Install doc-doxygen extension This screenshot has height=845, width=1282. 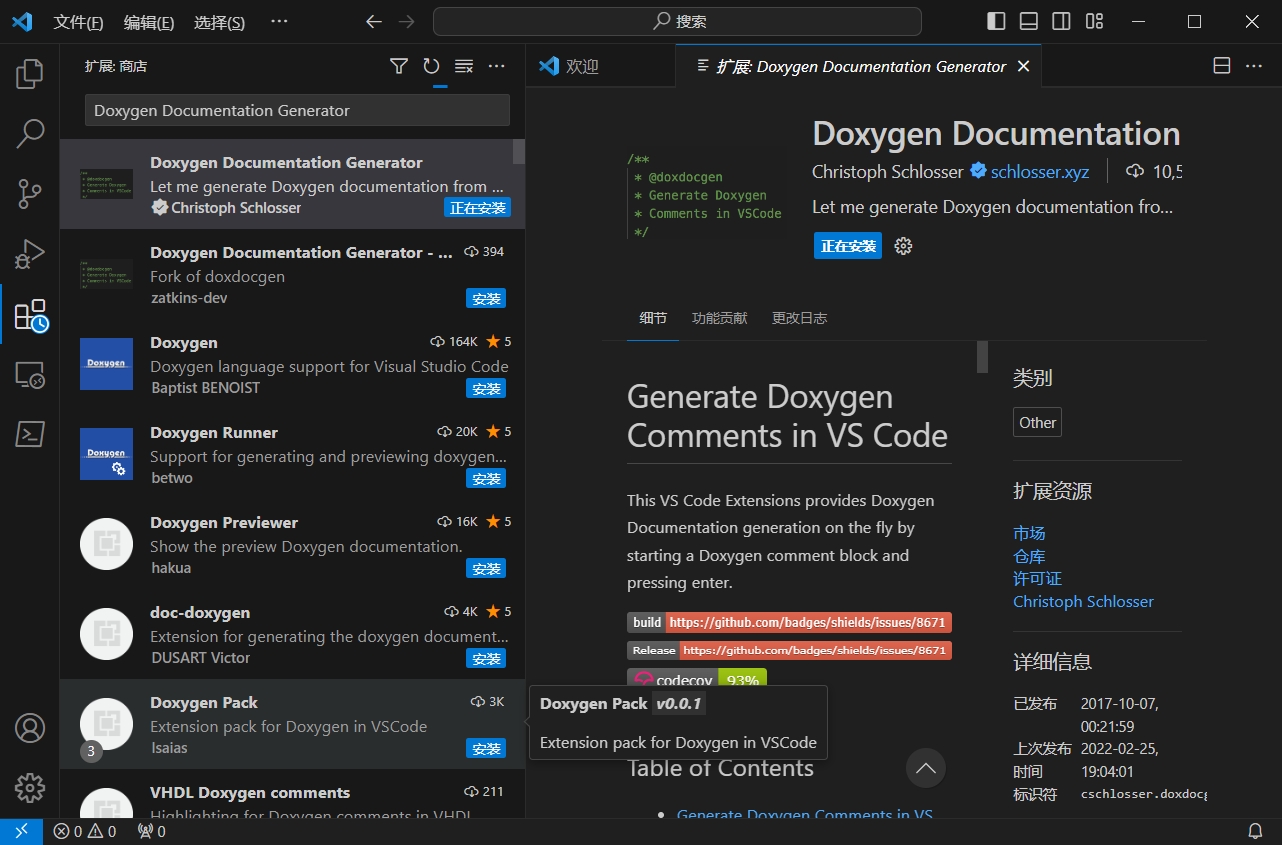pyautogui.click(x=486, y=658)
